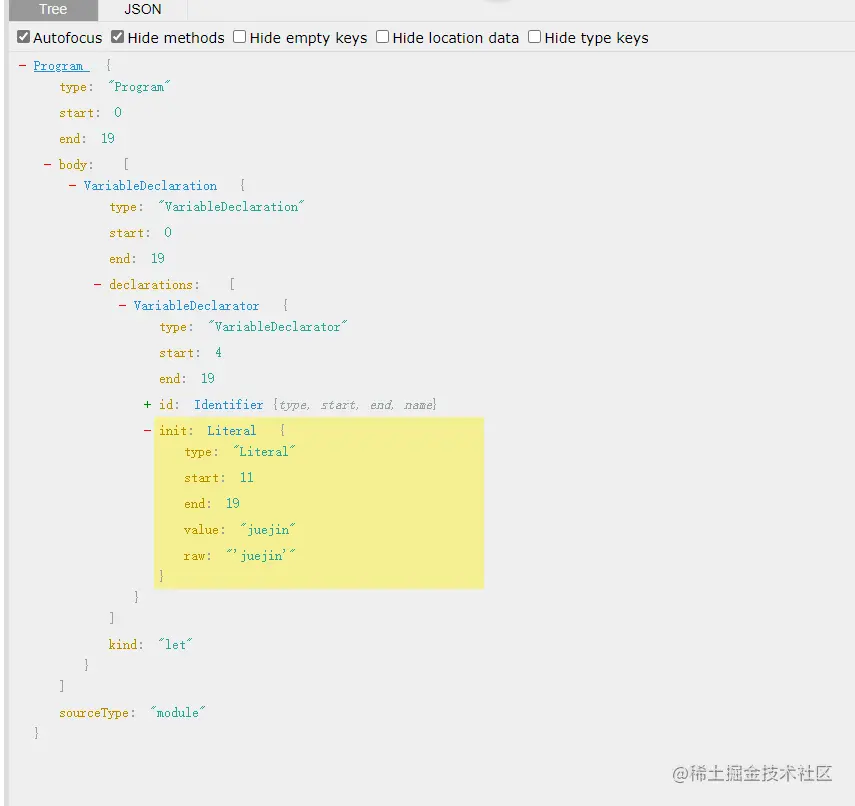This screenshot has width=855, height=806.
Task: Click the VariableDeclaration end value 19
Action: [158, 258]
